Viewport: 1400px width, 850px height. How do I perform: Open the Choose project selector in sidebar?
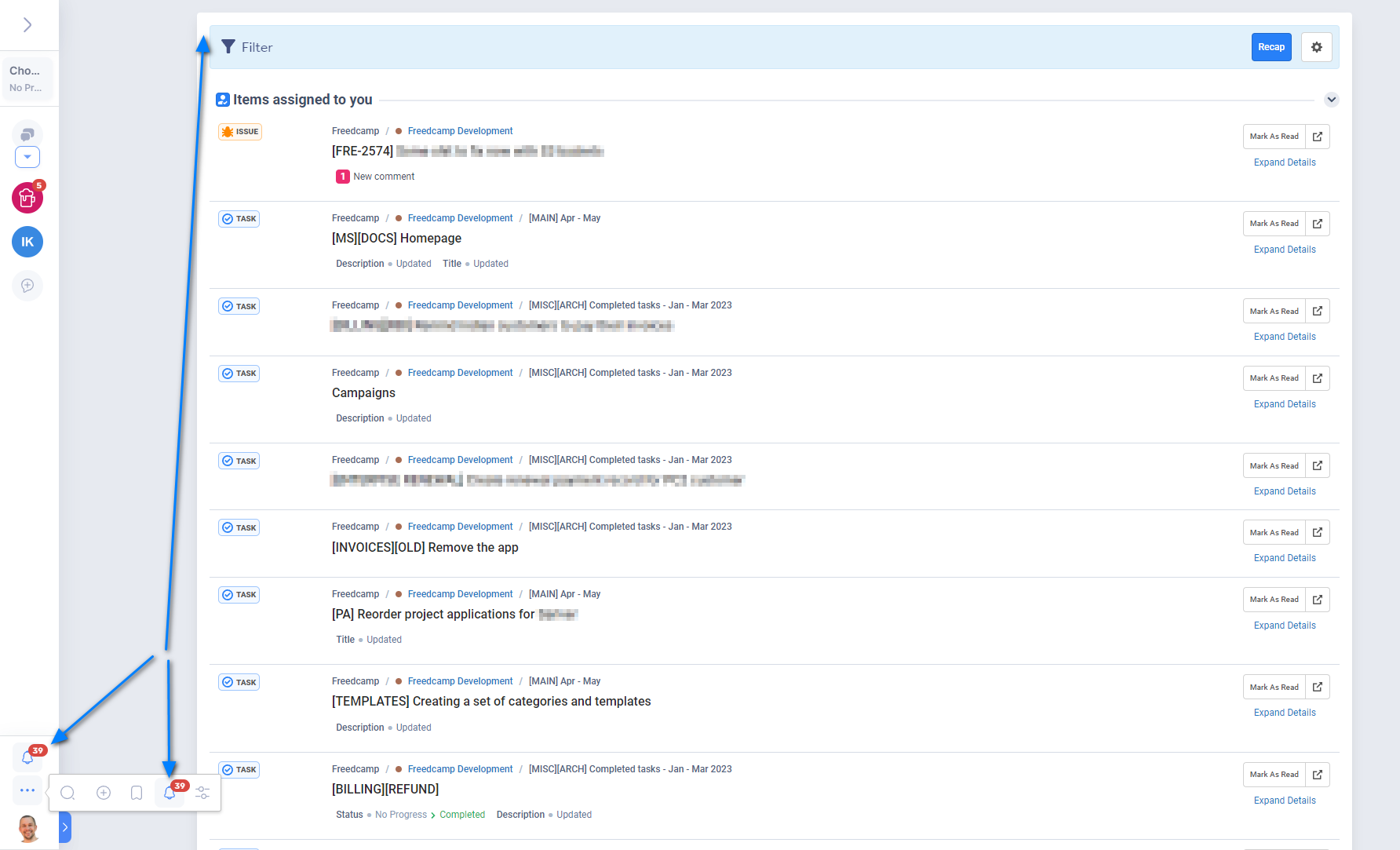tap(27, 78)
